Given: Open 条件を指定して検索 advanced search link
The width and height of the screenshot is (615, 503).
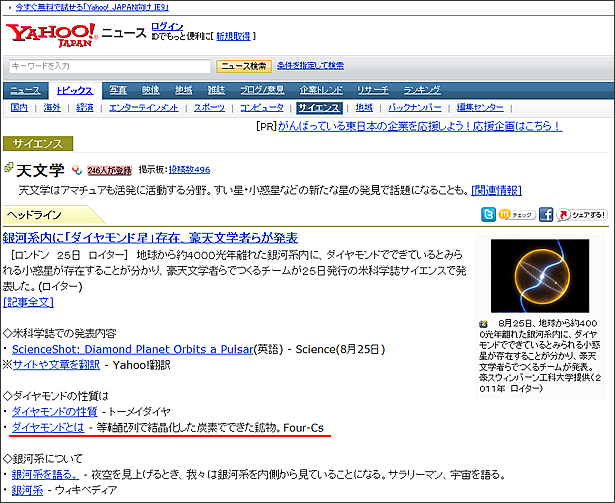Looking at the screenshot, I should [x=310, y=66].
